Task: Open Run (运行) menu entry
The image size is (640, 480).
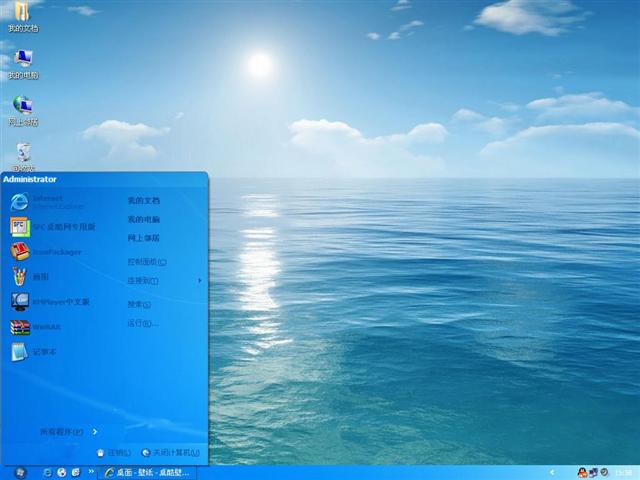Action: tap(143, 324)
